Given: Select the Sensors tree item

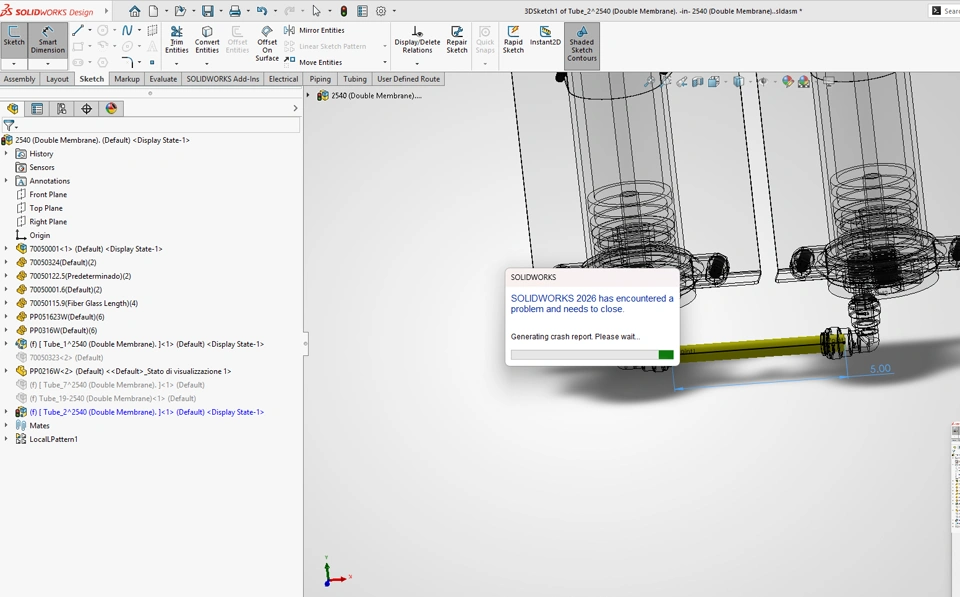Looking at the screenshot, I should click(x=42, y=167).
